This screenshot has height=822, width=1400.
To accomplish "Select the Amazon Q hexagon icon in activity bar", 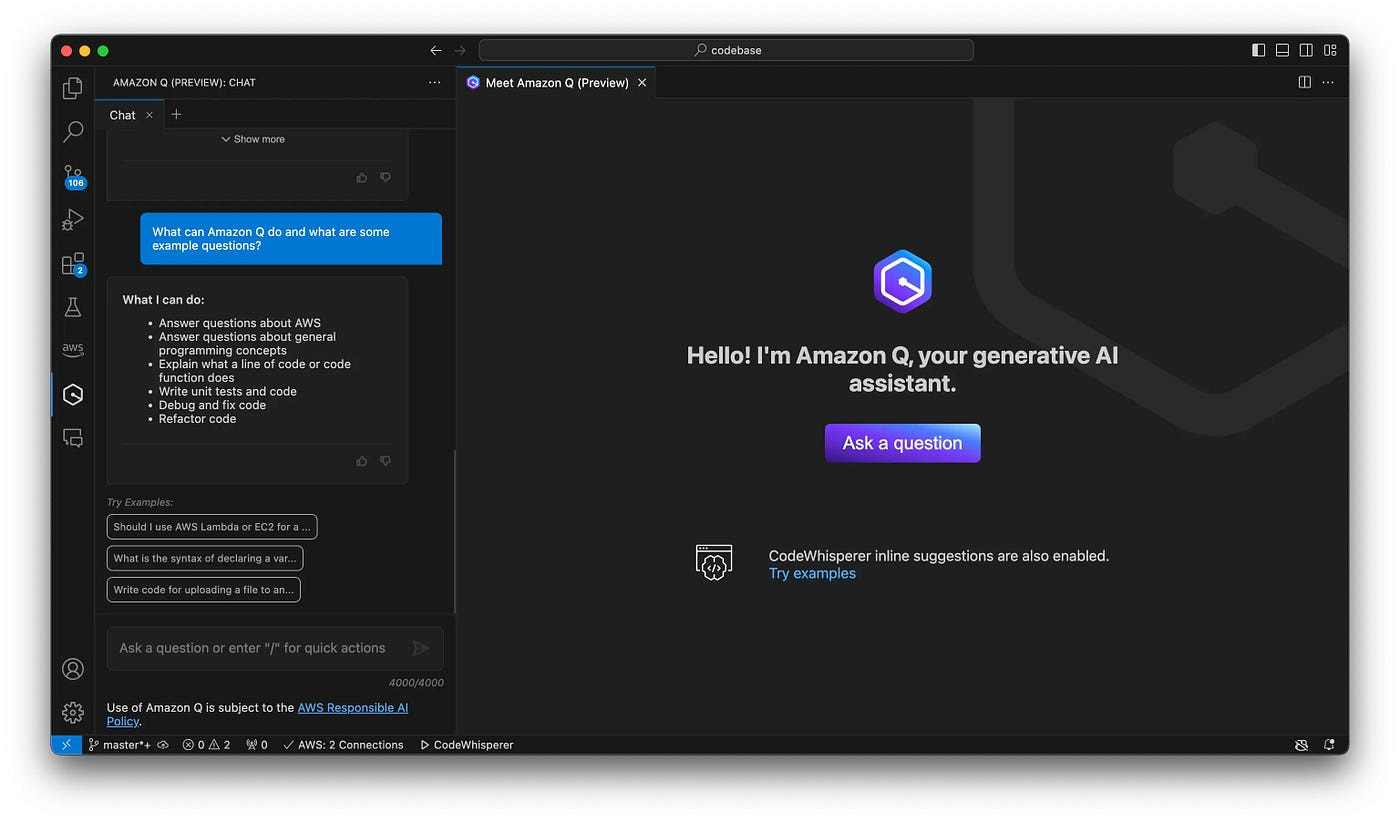I will [x=73, y=395].
